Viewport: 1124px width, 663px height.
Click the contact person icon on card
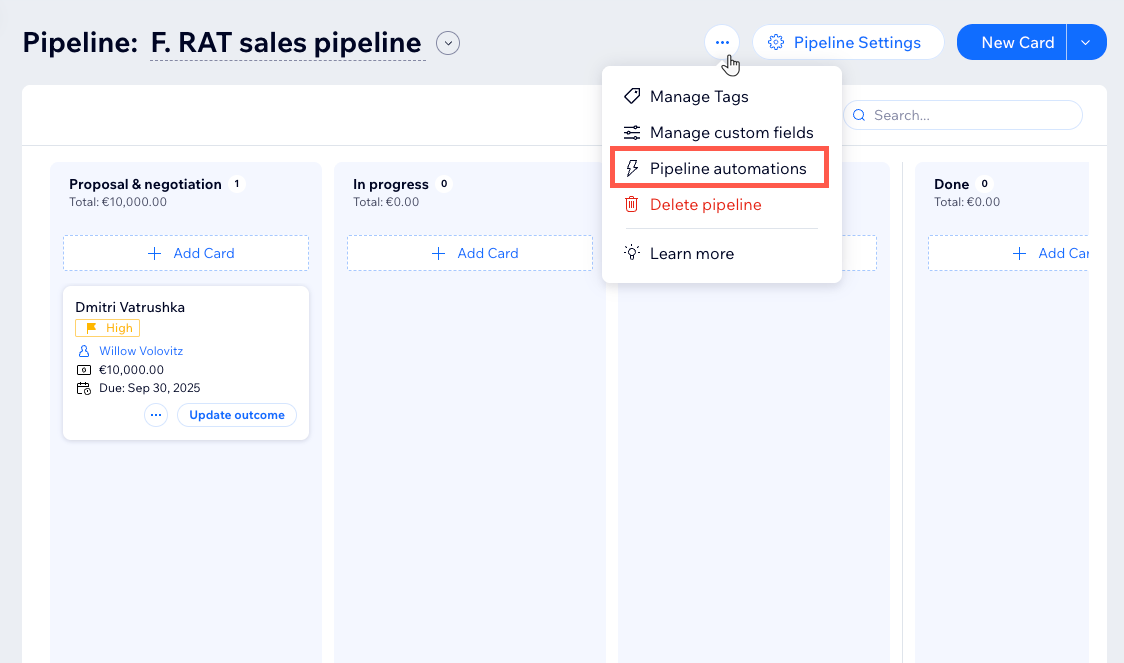pyautogui.click(x=84, y=351)
